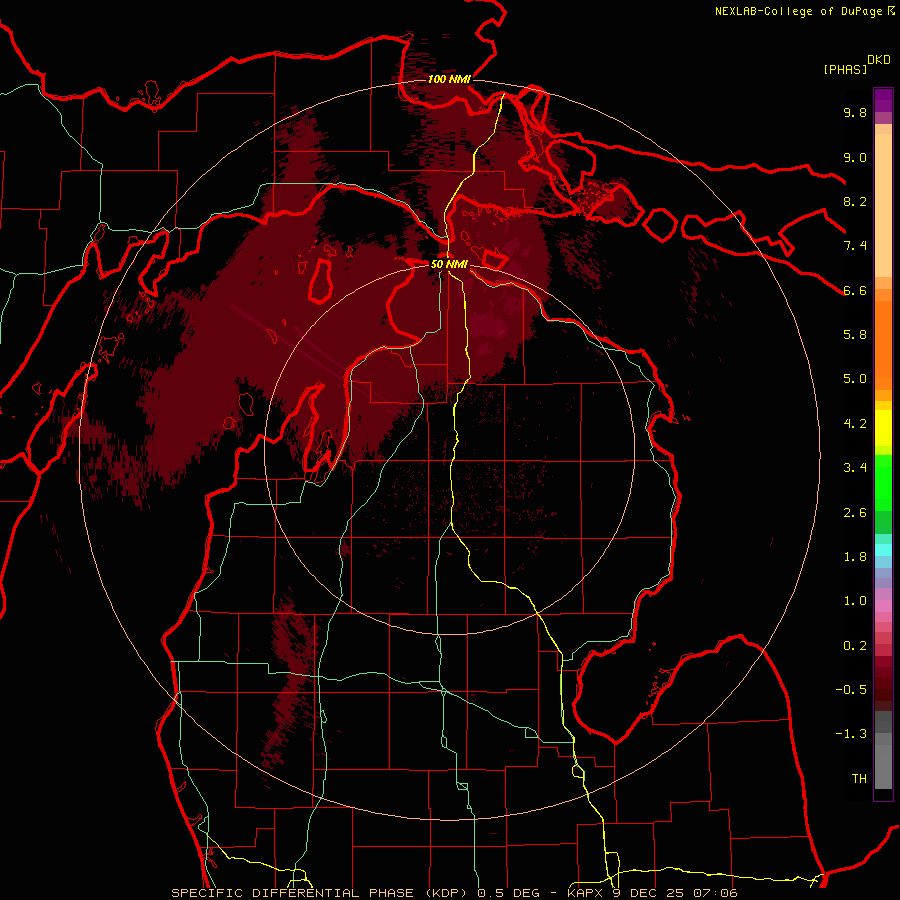Click the KAPX radar site identifier
This screenshot has height=900, width=900.
tap(585, 893)
